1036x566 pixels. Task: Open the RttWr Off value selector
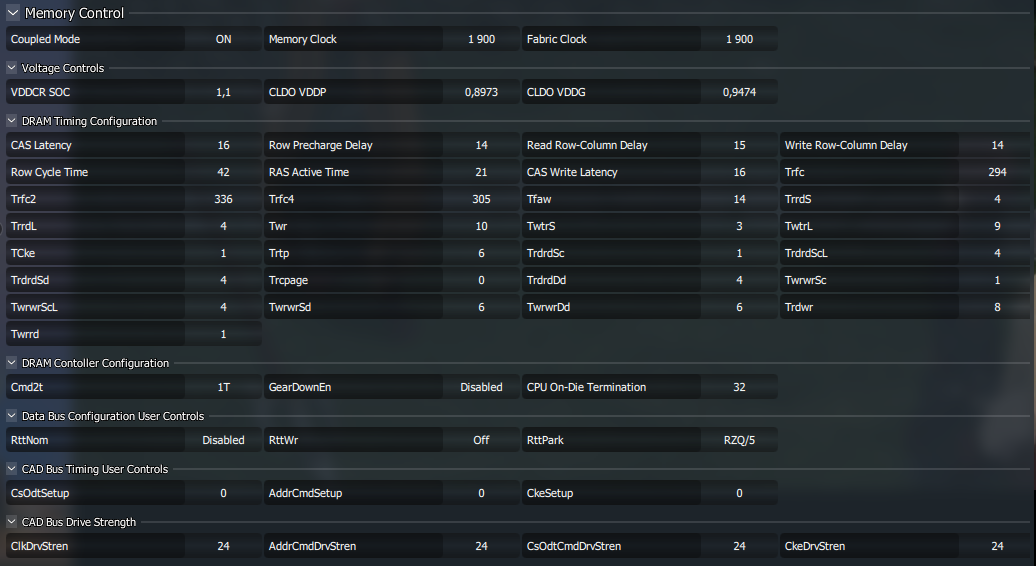click(481, 440)
